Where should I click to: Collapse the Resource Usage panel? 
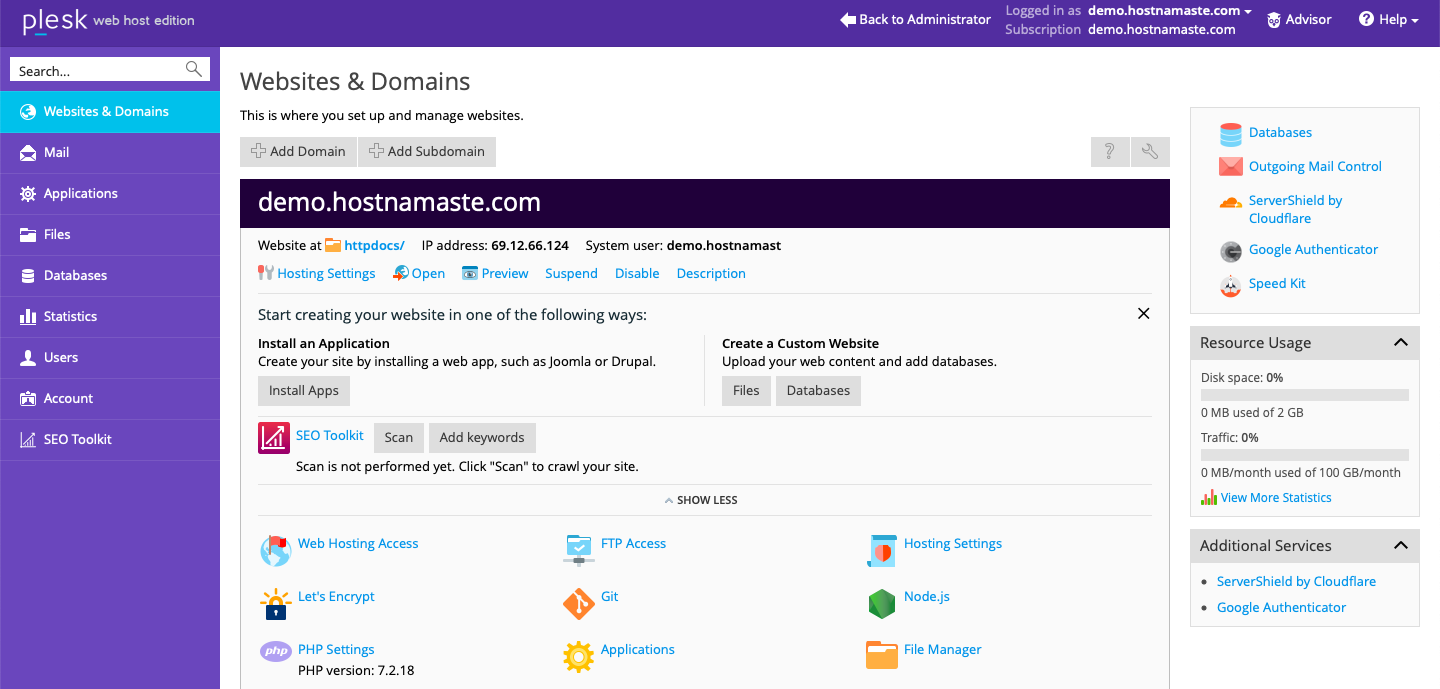tap(1401, 343)
